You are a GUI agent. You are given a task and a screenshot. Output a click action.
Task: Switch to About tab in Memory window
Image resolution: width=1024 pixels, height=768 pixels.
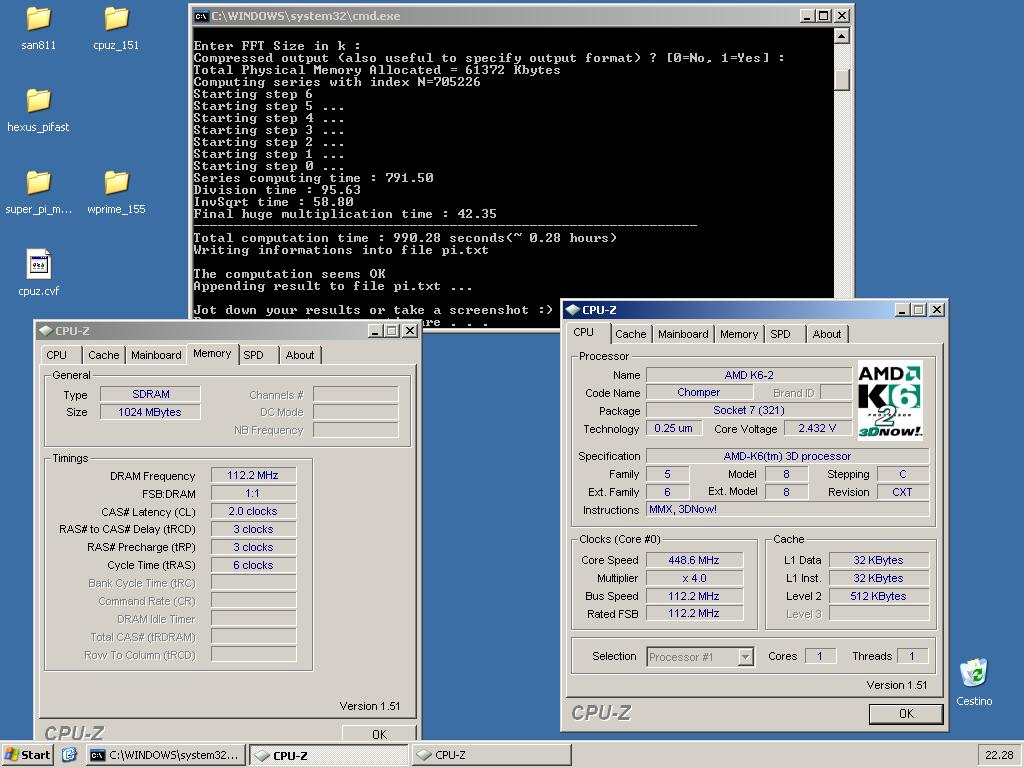300,355
